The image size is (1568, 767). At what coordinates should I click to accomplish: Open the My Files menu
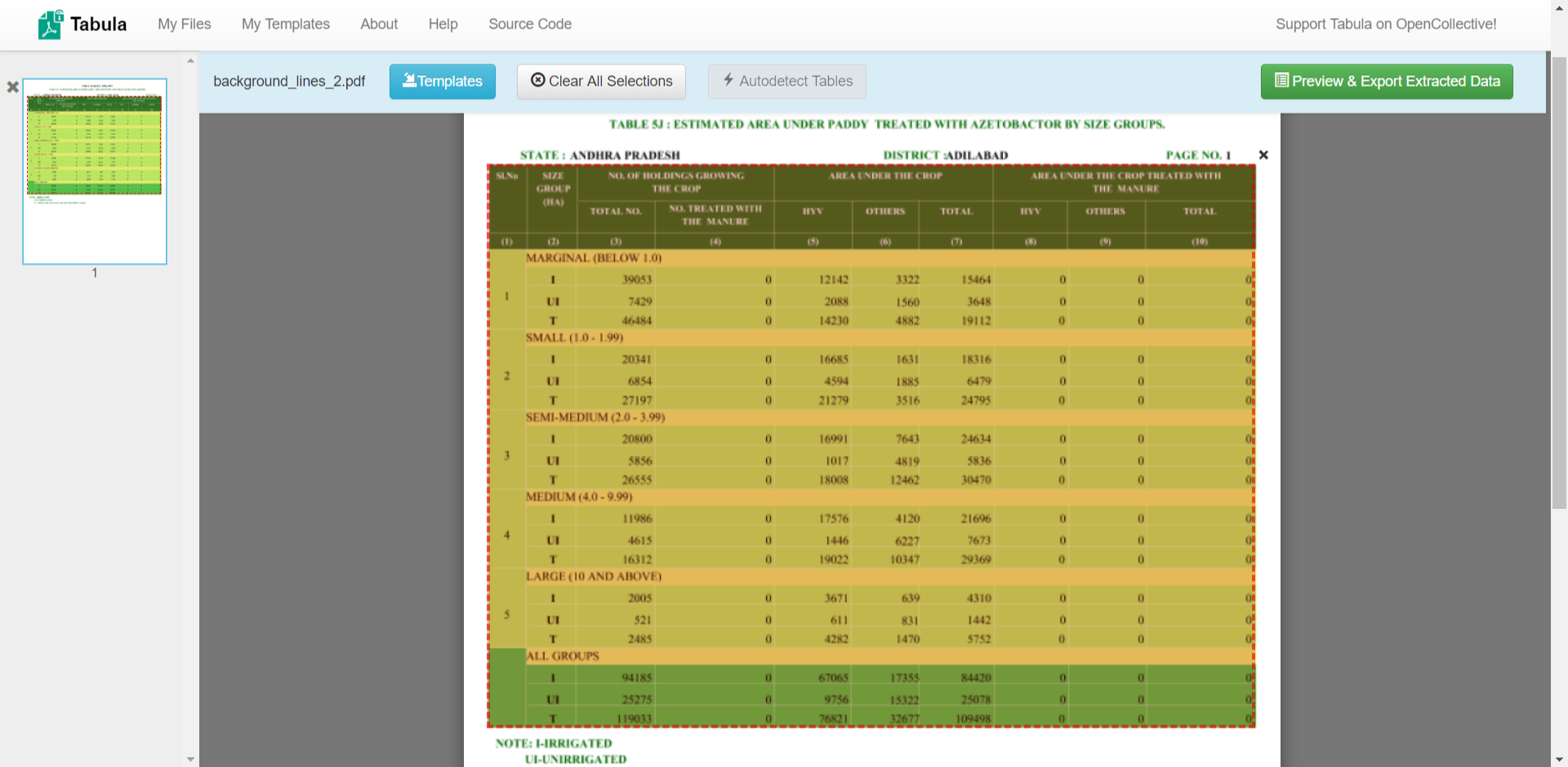184,25
